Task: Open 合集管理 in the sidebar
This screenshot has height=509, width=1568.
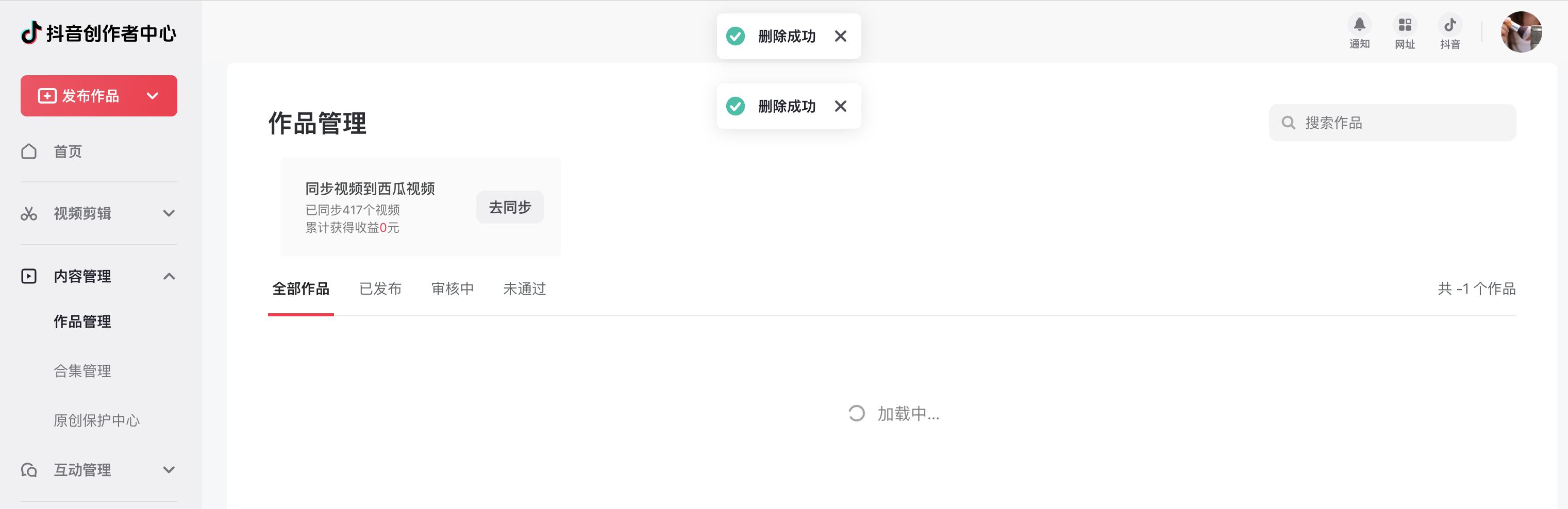Action: 82,371
